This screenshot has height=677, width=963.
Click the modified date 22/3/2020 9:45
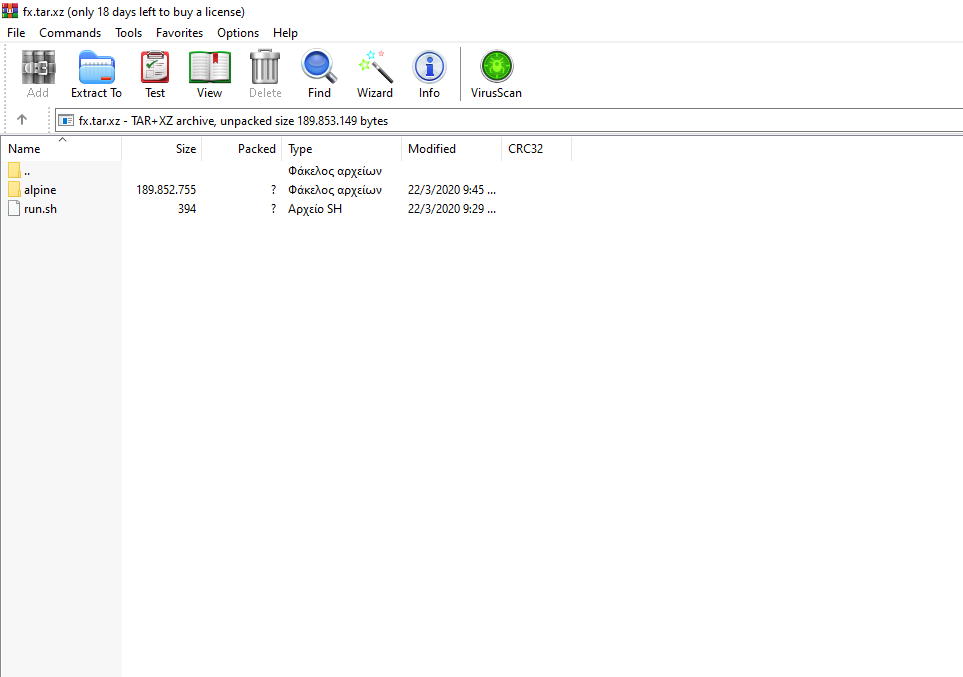(x=451, y=190)
